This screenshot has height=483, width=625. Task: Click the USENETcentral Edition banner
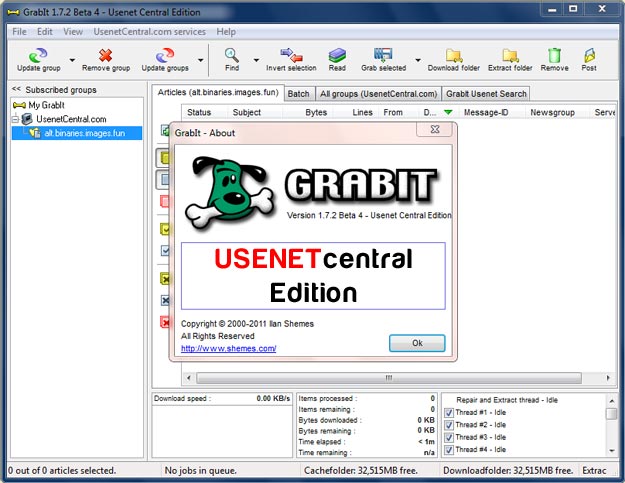(313, 276)
